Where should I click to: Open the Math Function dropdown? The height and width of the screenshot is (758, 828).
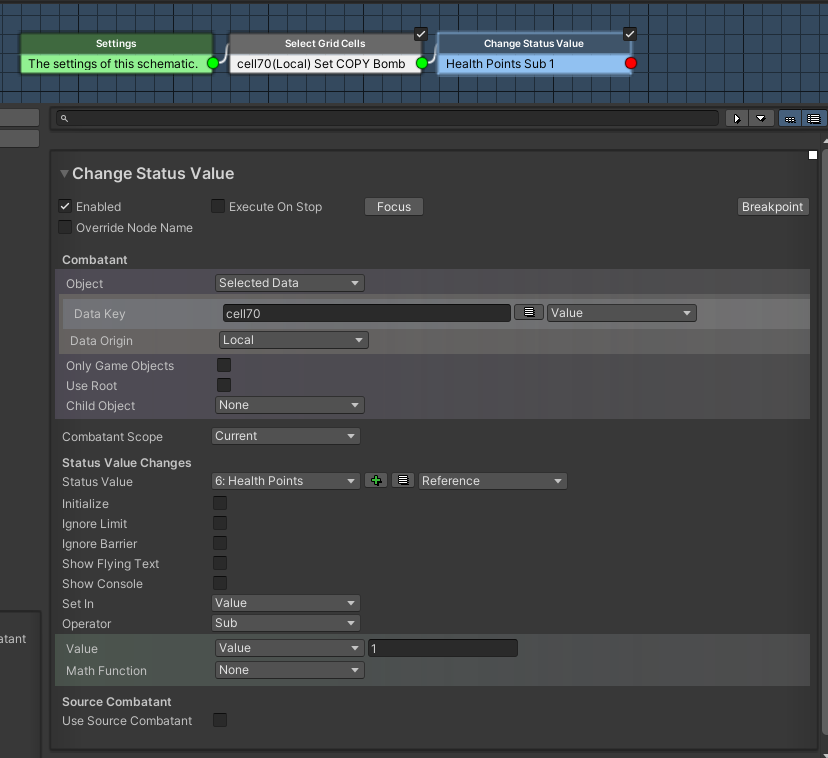tap(289, 670)
